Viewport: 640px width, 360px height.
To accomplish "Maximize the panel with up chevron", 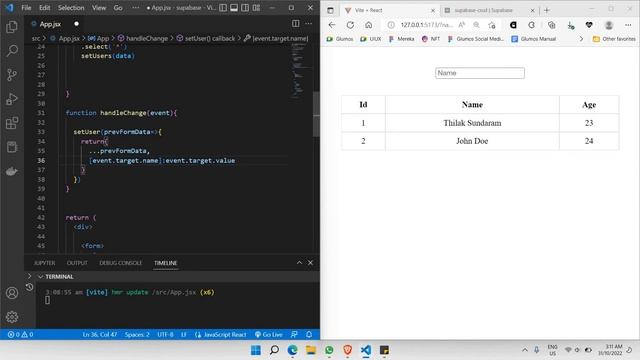I will click(299, 262).
